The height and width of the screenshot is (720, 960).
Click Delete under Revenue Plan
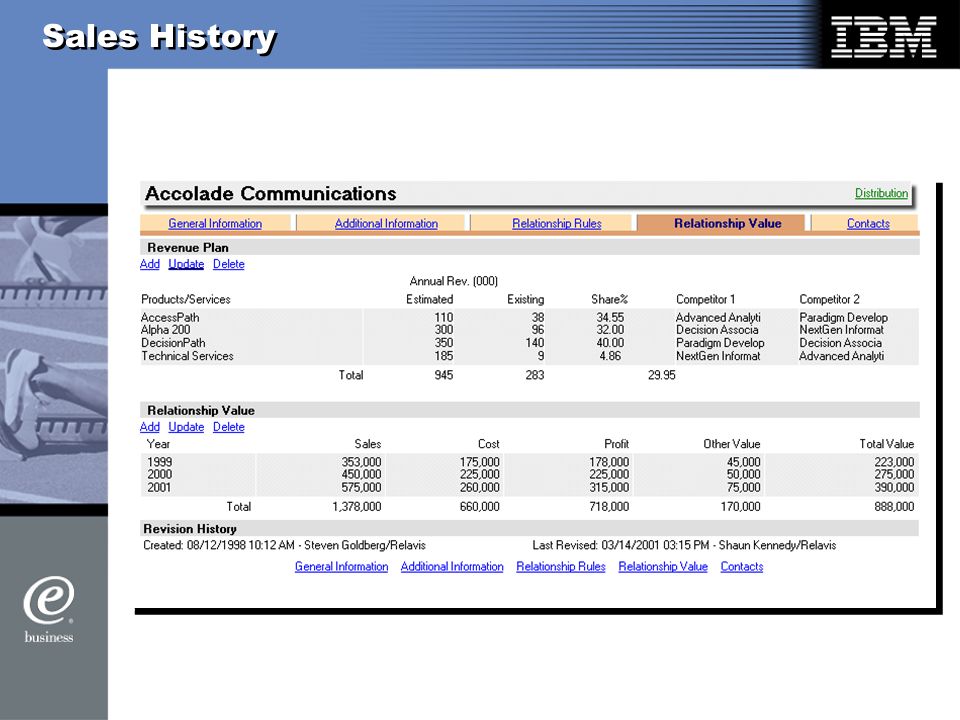coord(228,264)
